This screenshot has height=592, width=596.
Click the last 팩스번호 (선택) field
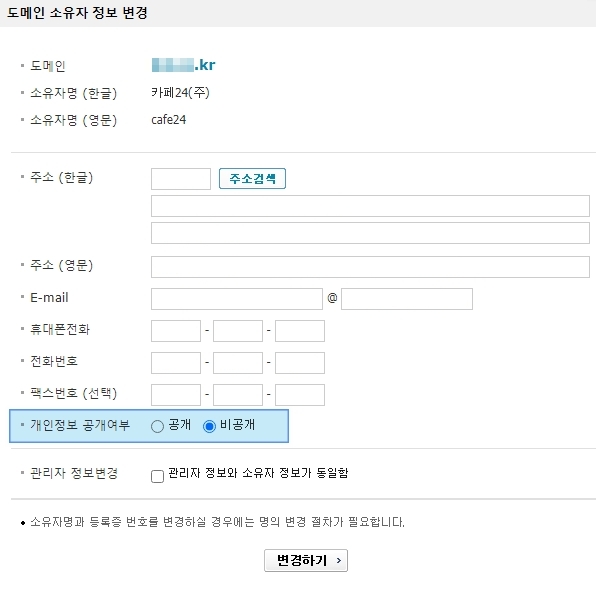[x=300, y=395]
